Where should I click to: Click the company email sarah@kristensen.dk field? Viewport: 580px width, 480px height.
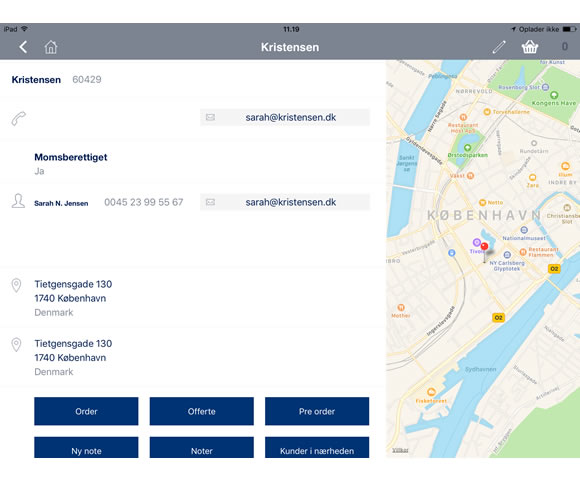pos(285,118)
